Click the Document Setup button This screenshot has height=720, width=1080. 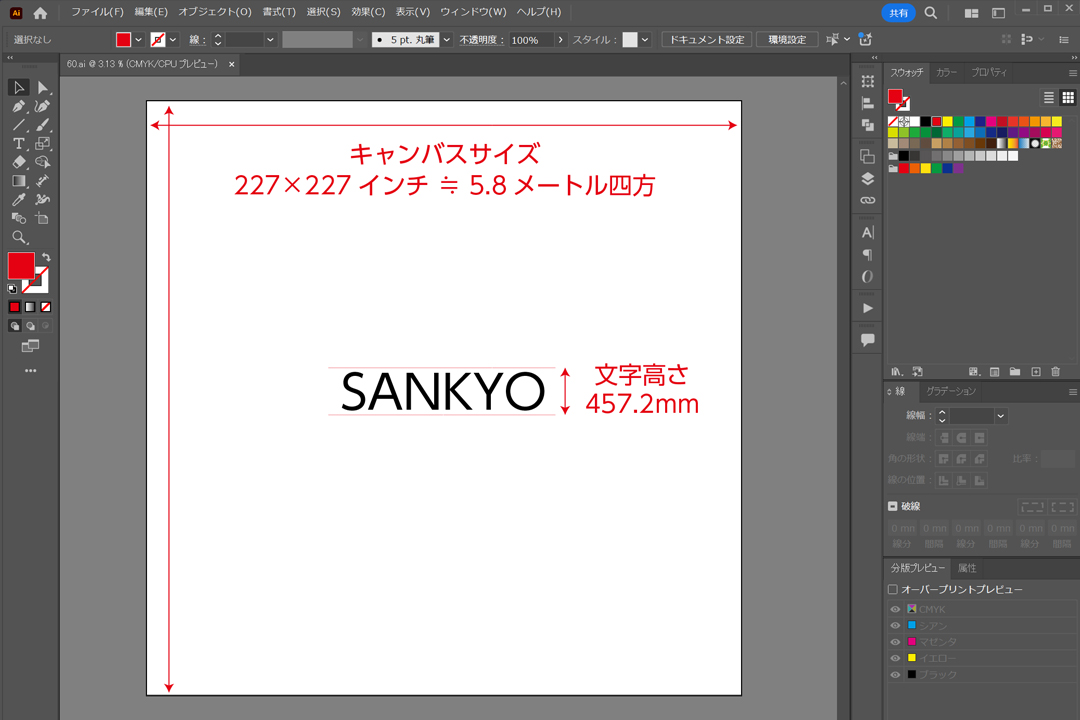tap(707, 40)
